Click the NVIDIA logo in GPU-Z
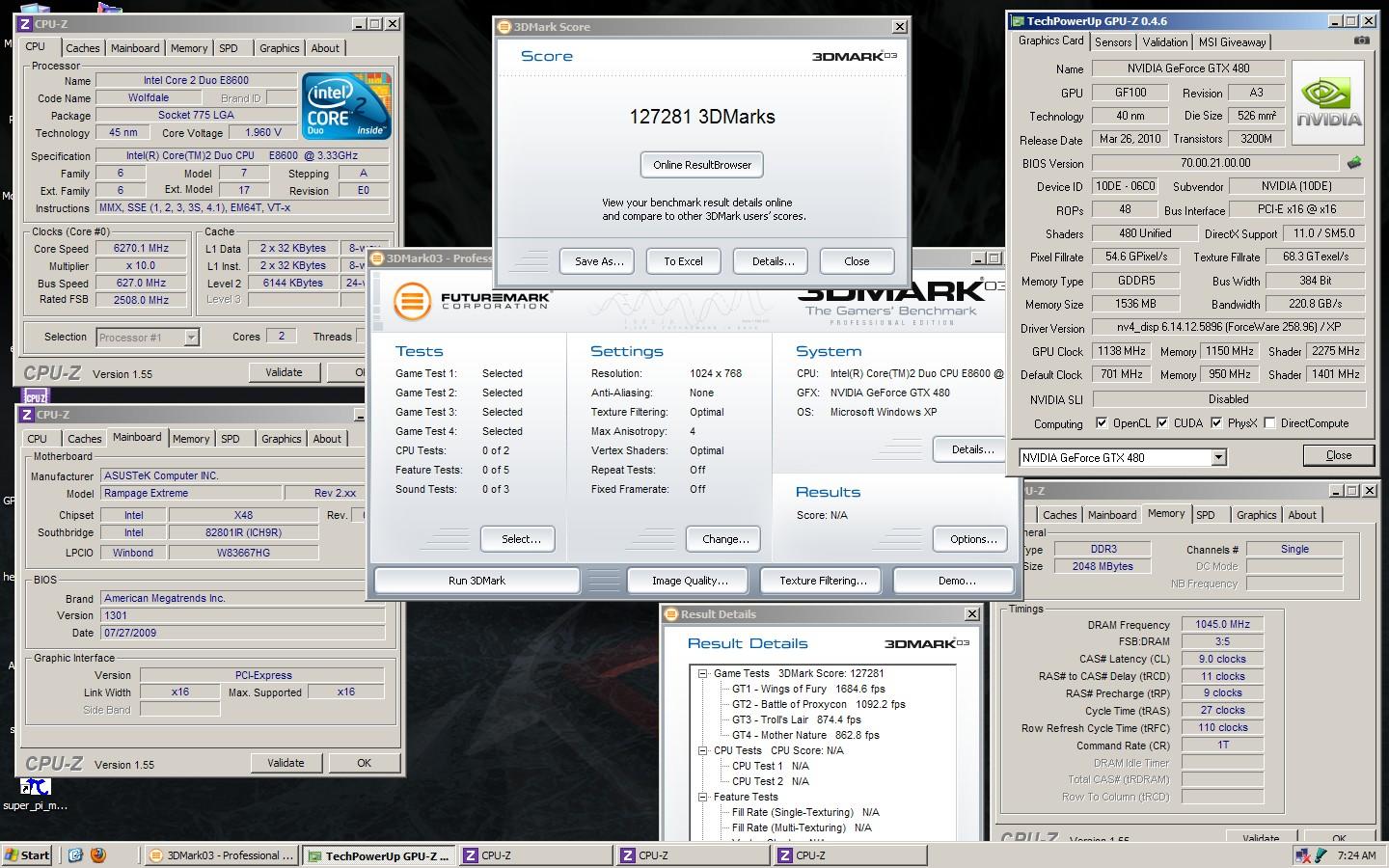Viewport: 1389px width, 868px height. click(x=1328, y=104)
